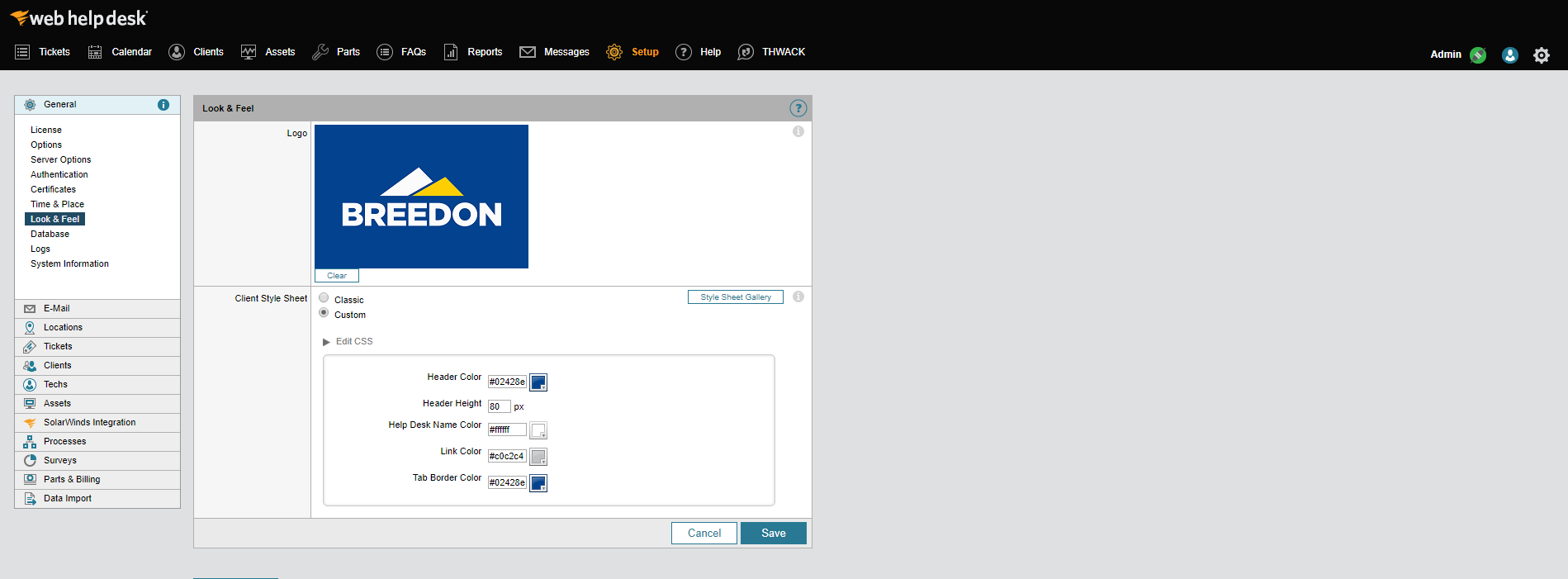This screenshot has width=1568, height=579.
Task: Click the Messages envelope icon
Action: coord(528,52)
